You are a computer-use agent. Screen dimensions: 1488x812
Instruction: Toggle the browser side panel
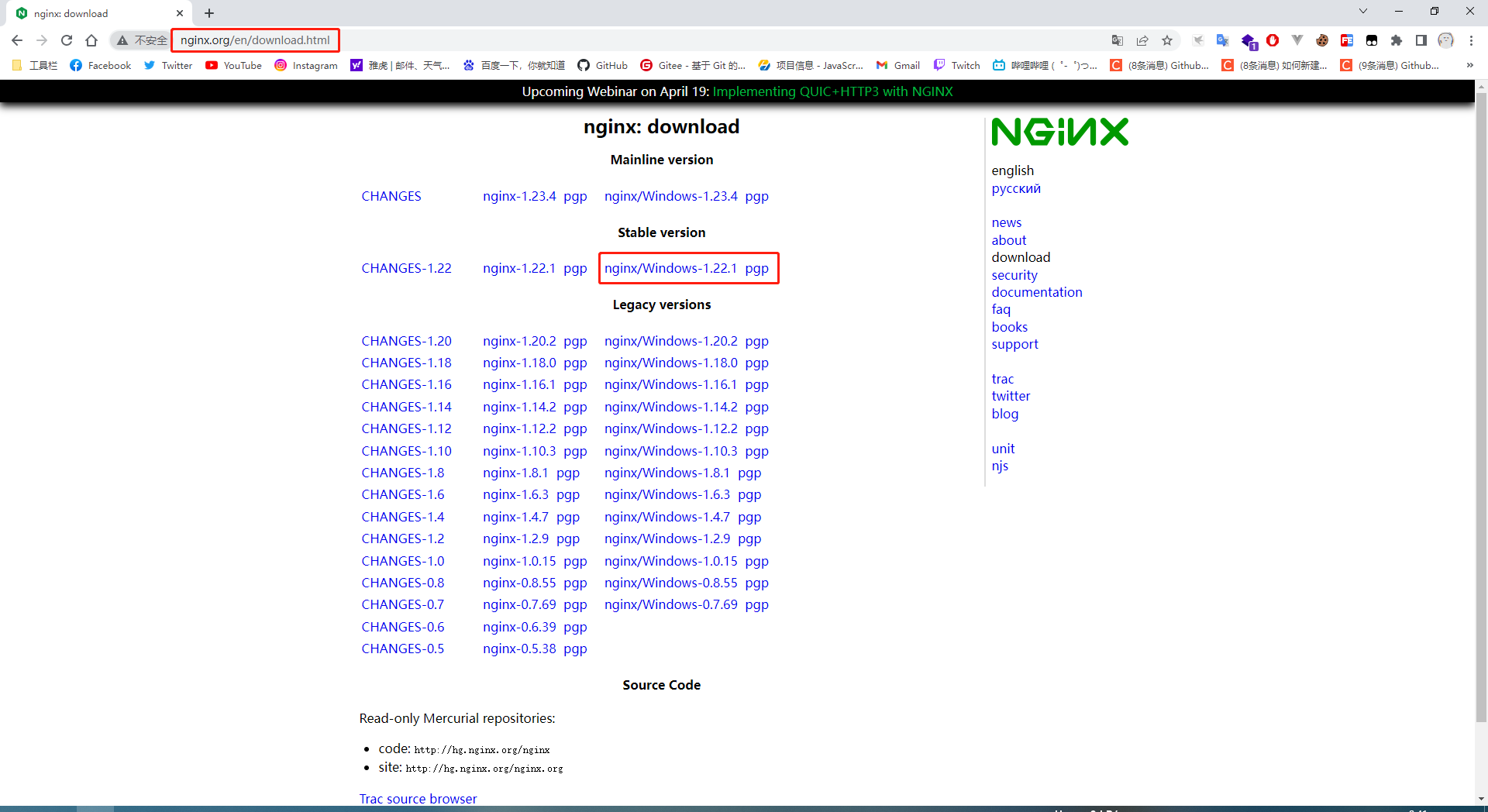pos(1421,40)
